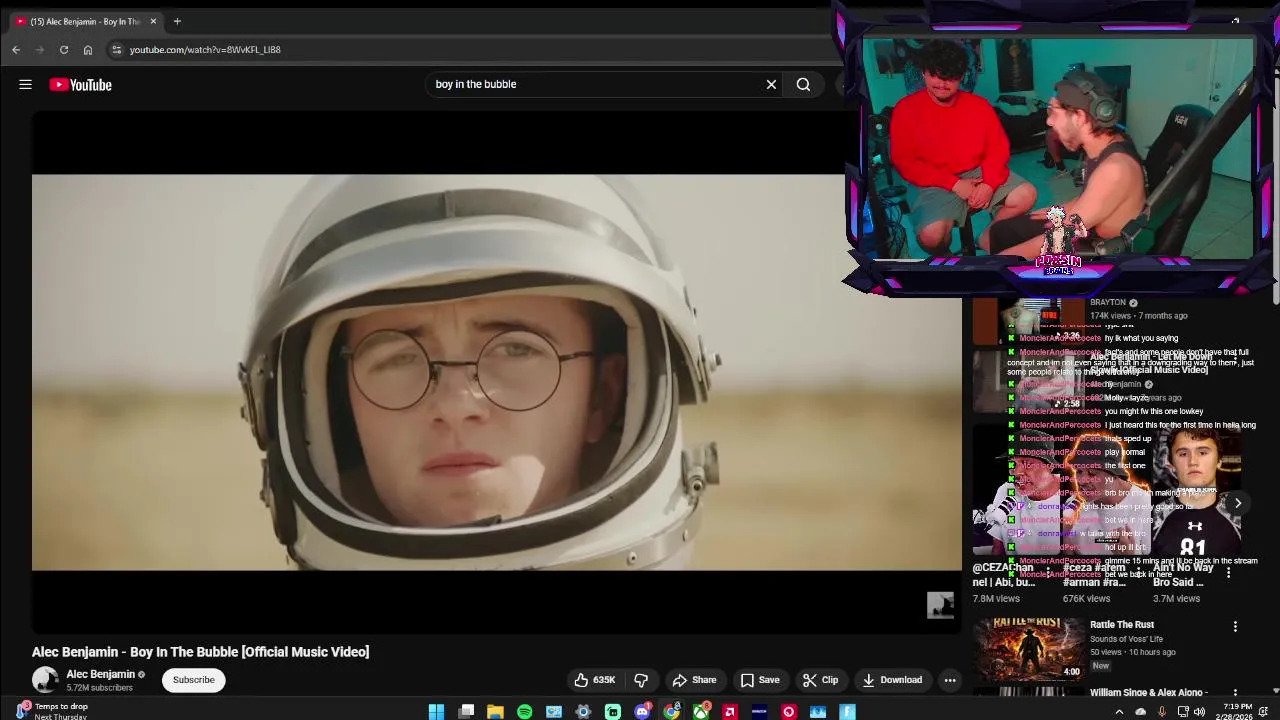Open Rattle The Rust video thumbnail
This screenshot has height=720, width=1280.
click(1029, 649)
